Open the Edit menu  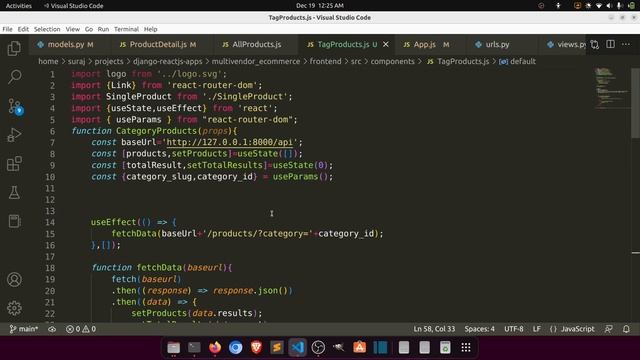23,29
